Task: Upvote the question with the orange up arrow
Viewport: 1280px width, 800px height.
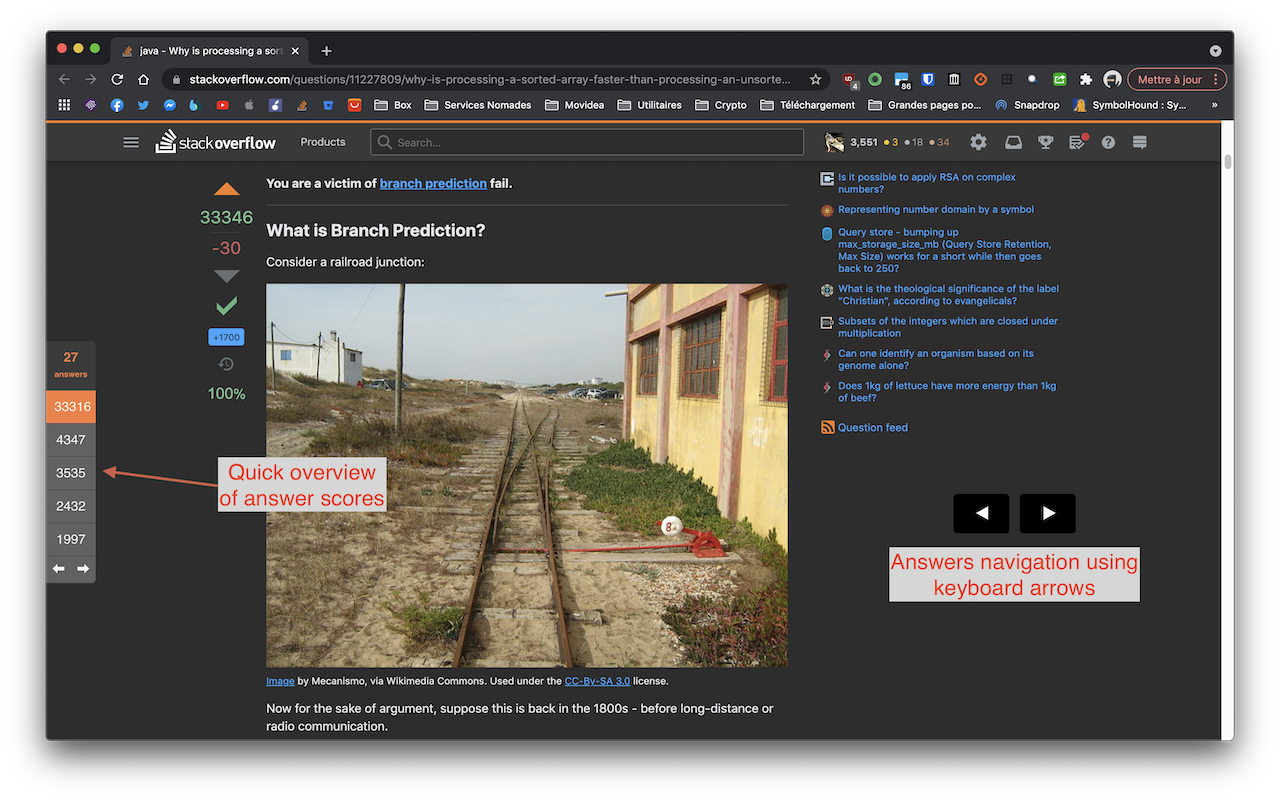Action: (x=226, y=188)
